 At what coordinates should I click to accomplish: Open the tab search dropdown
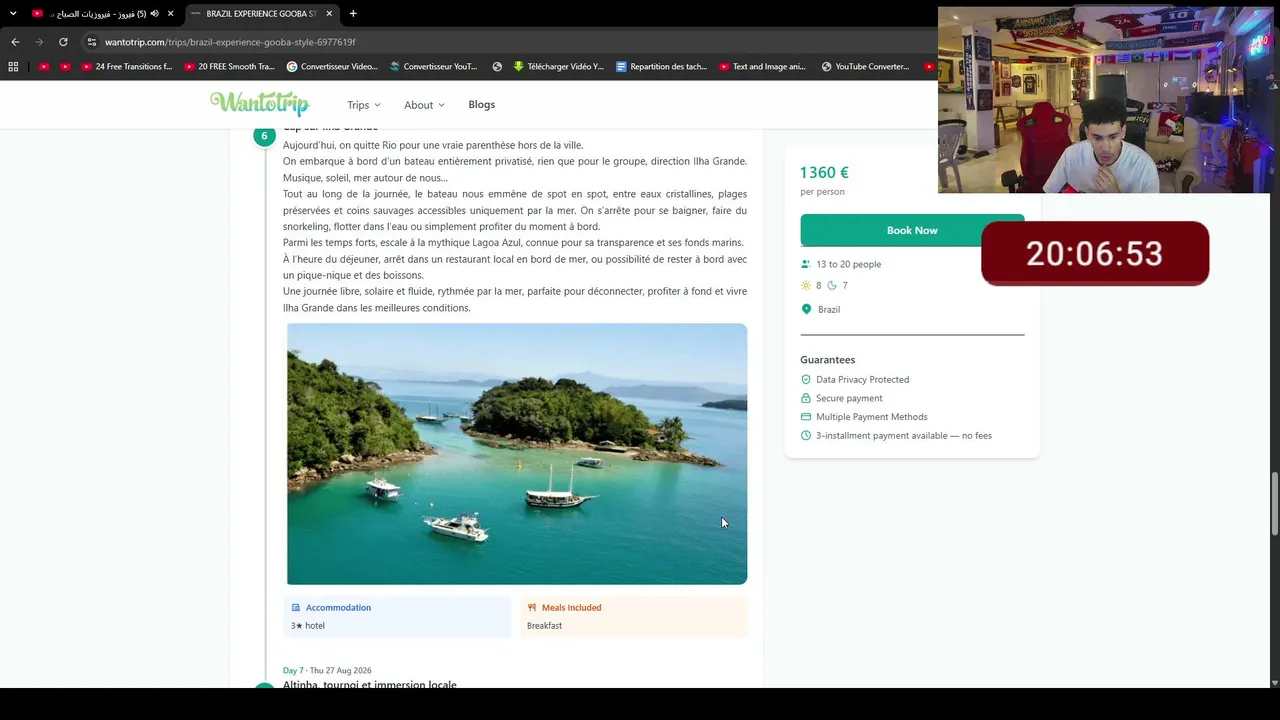point(13,14)
